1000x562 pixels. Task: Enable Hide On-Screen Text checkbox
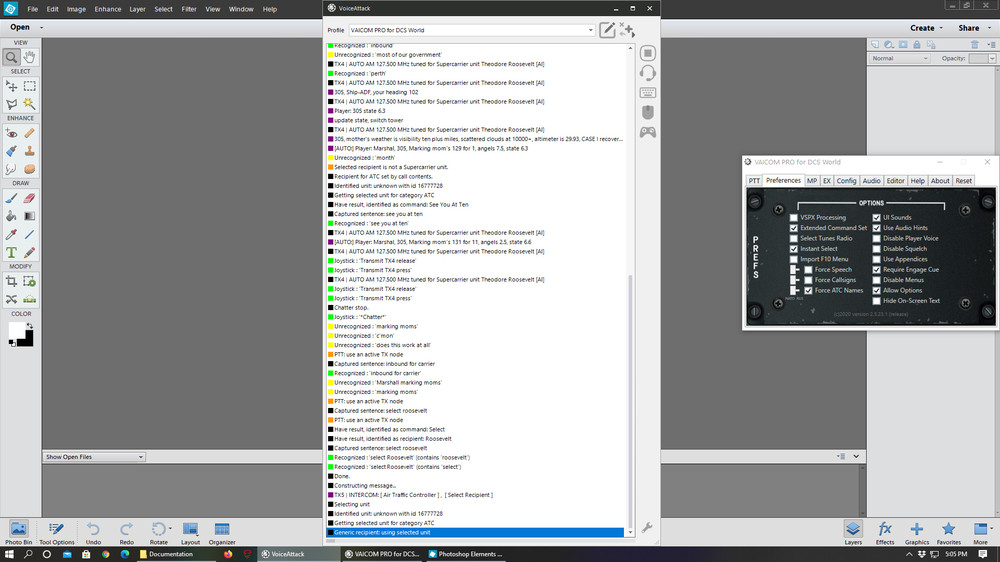pyautogui.click(x=876, y=301)
